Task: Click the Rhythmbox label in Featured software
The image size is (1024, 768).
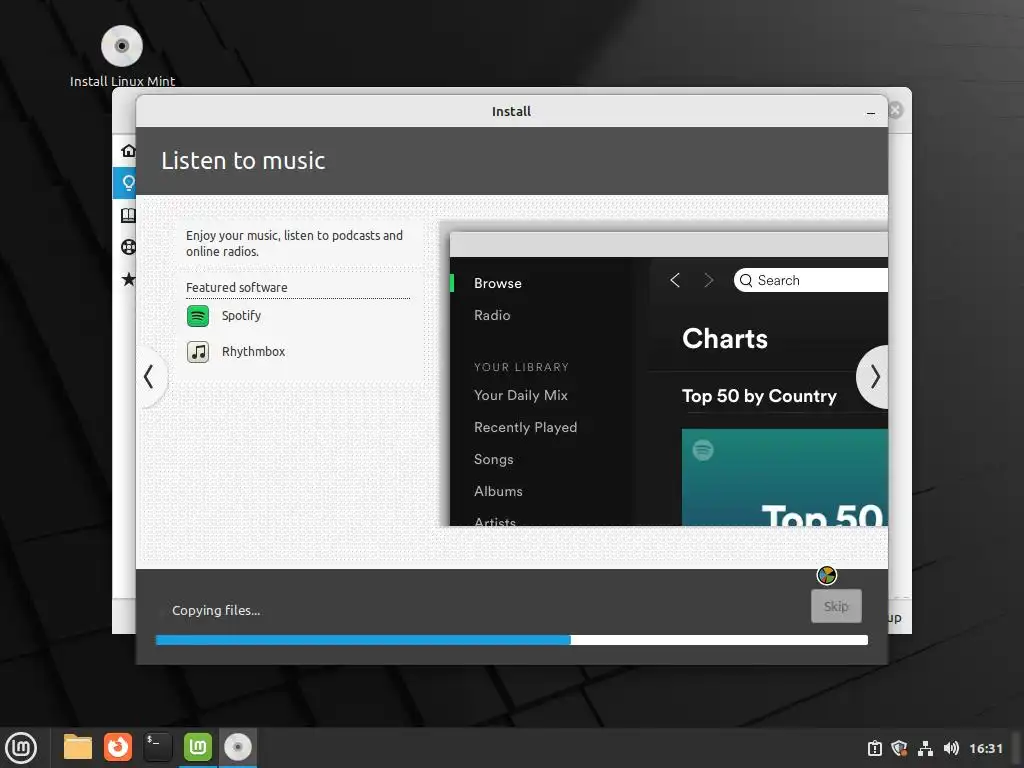Action: point(253,352)
